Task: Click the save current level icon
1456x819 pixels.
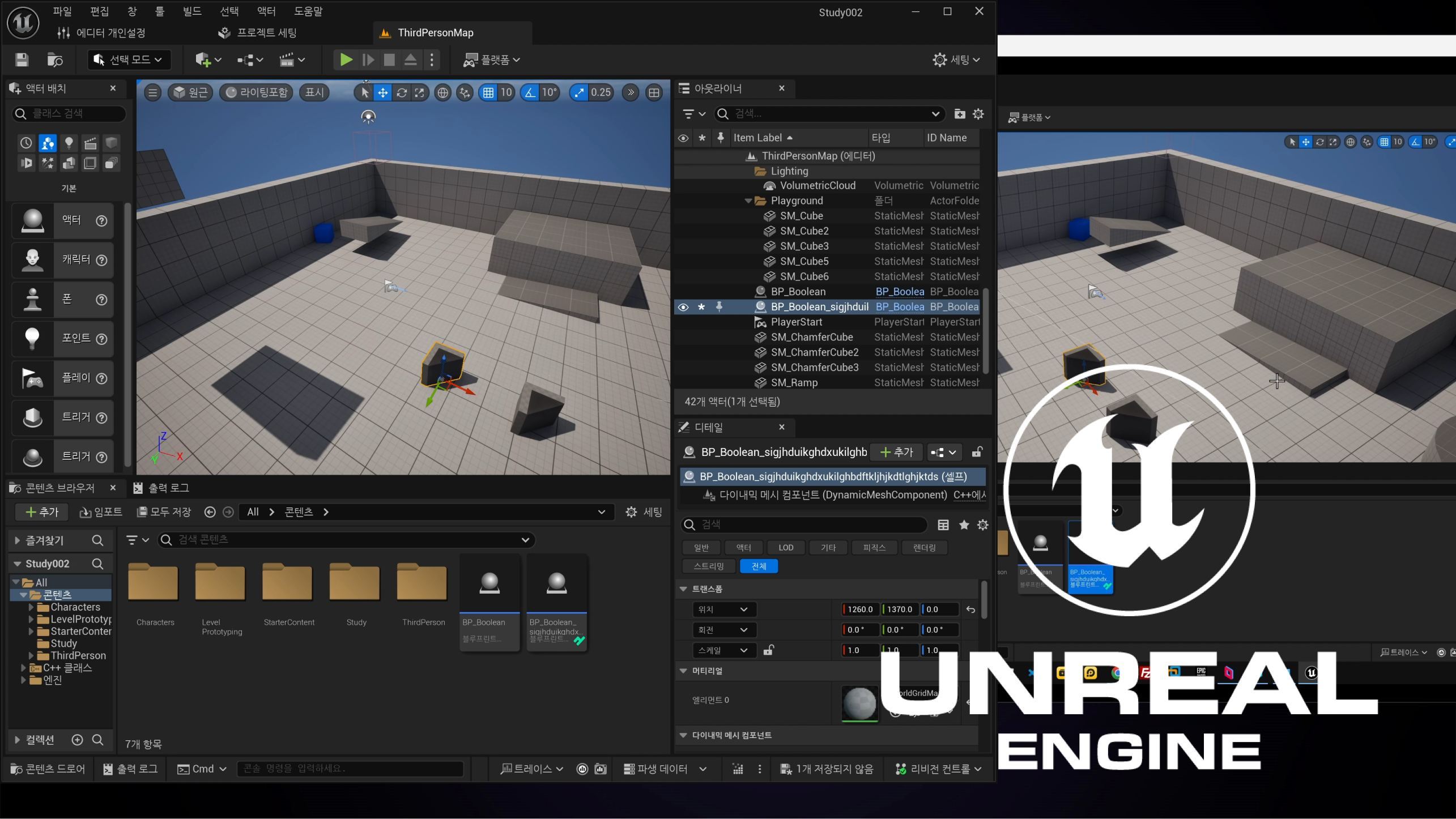Action: point(22,59)
